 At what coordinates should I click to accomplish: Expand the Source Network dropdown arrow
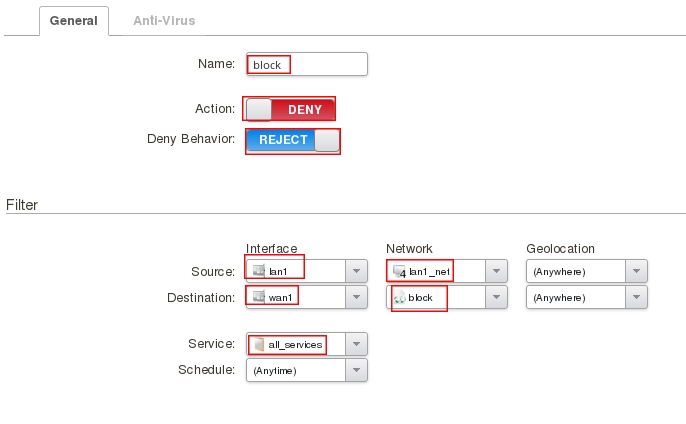(x=497, y=271)
